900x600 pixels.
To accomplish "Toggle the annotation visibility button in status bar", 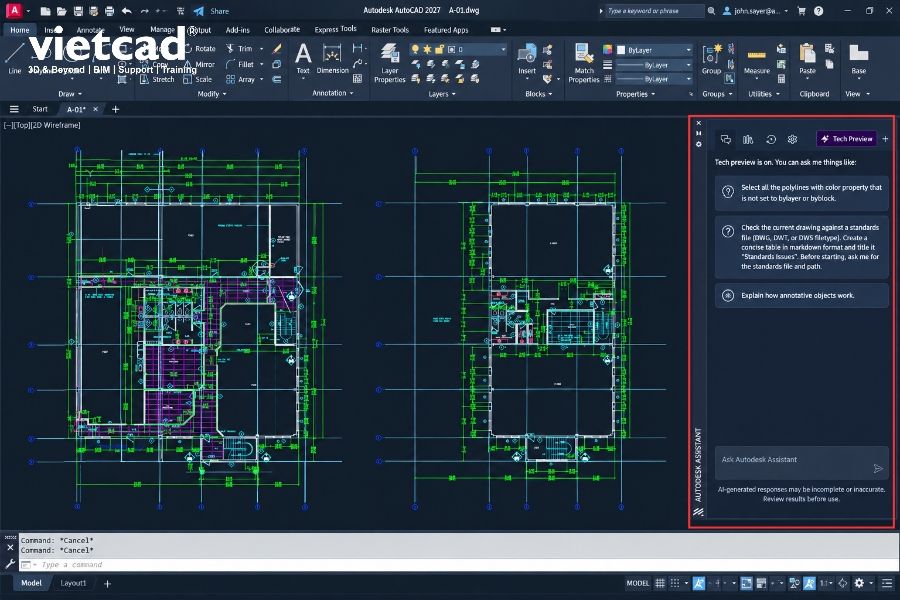I will pyautogui.click(x=809, y=583).
